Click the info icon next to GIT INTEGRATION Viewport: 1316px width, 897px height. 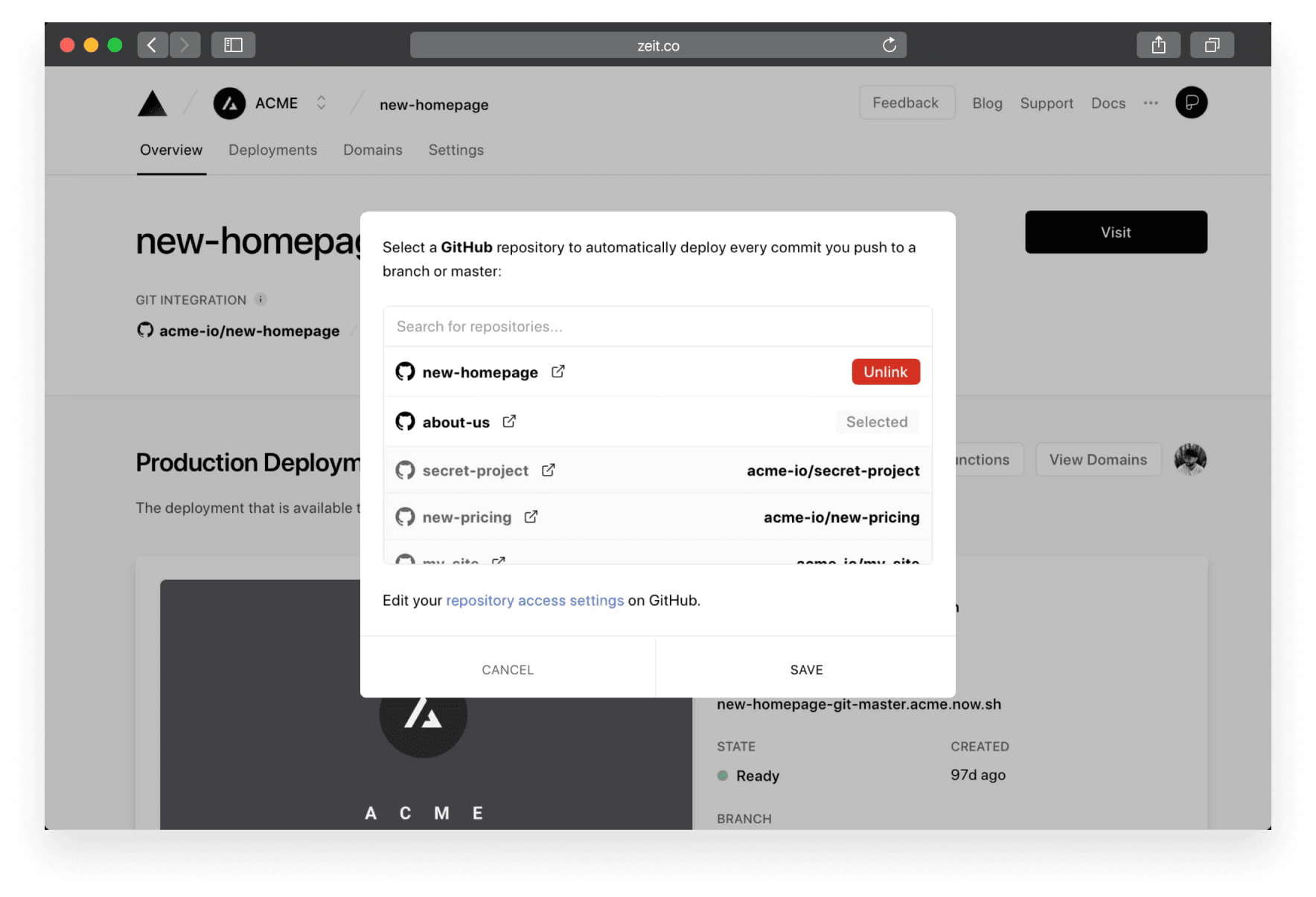point(261,299)
